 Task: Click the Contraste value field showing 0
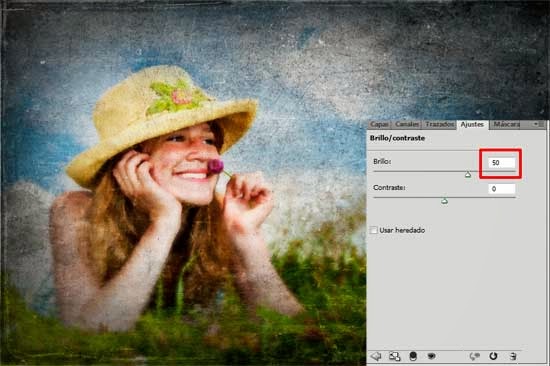[502, 189]
